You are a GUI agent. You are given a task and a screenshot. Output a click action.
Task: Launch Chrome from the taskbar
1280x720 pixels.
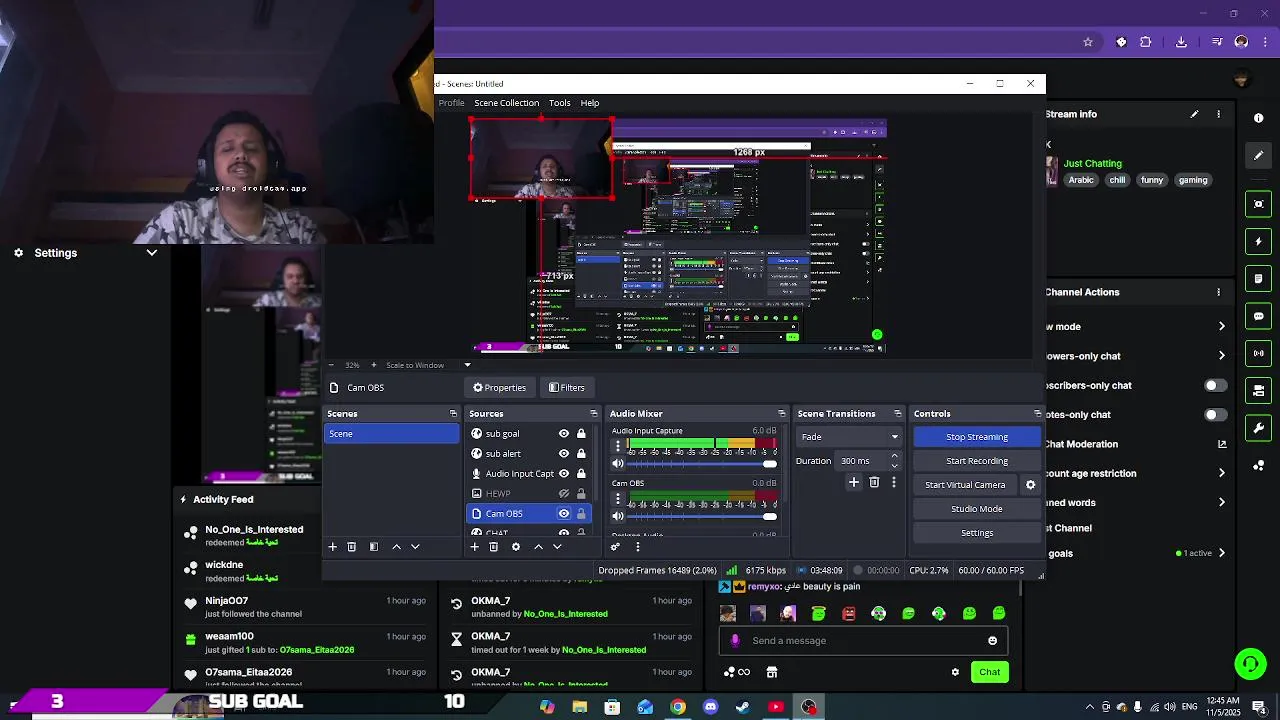678,707
